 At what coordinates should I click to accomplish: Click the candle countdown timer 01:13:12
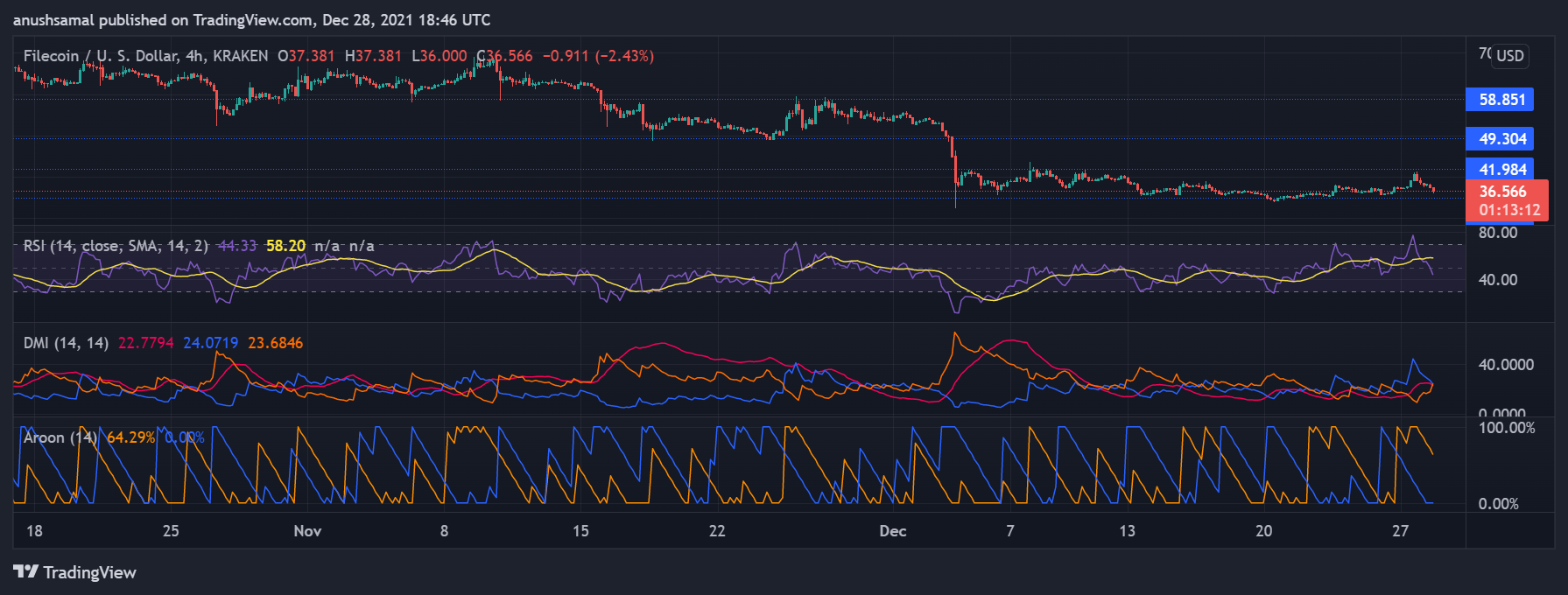[x=1509, y=210]
